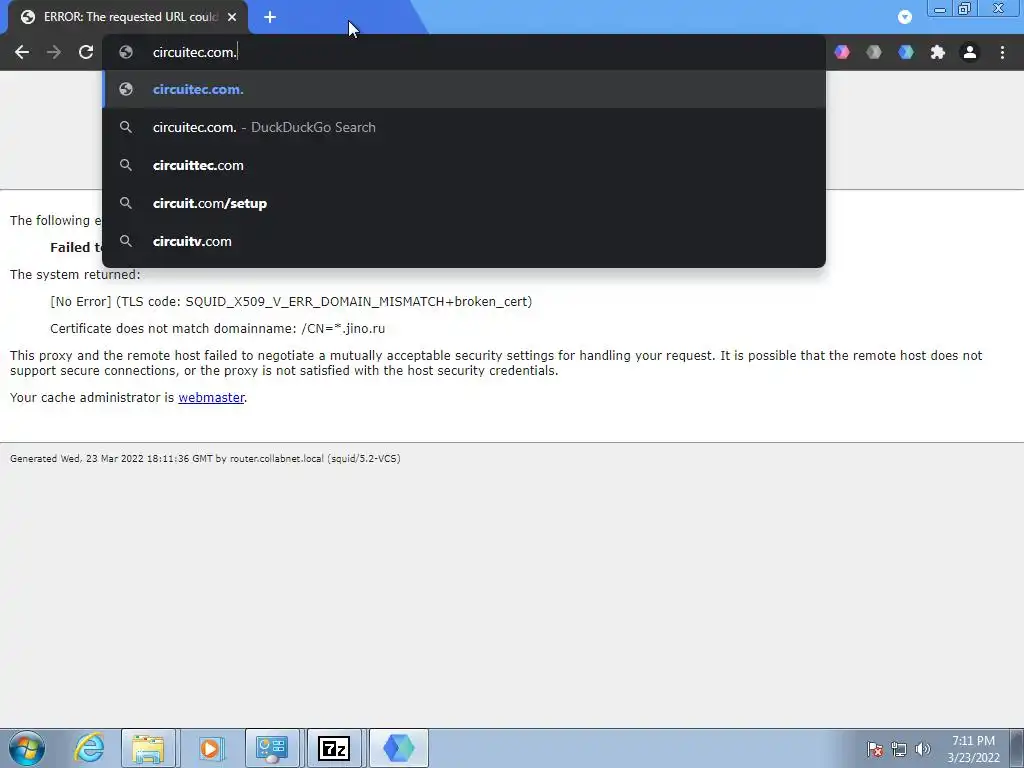
Task: Click the circular dropdown icon in title bar
Action: pyautogui.click(x=904, y=17)
